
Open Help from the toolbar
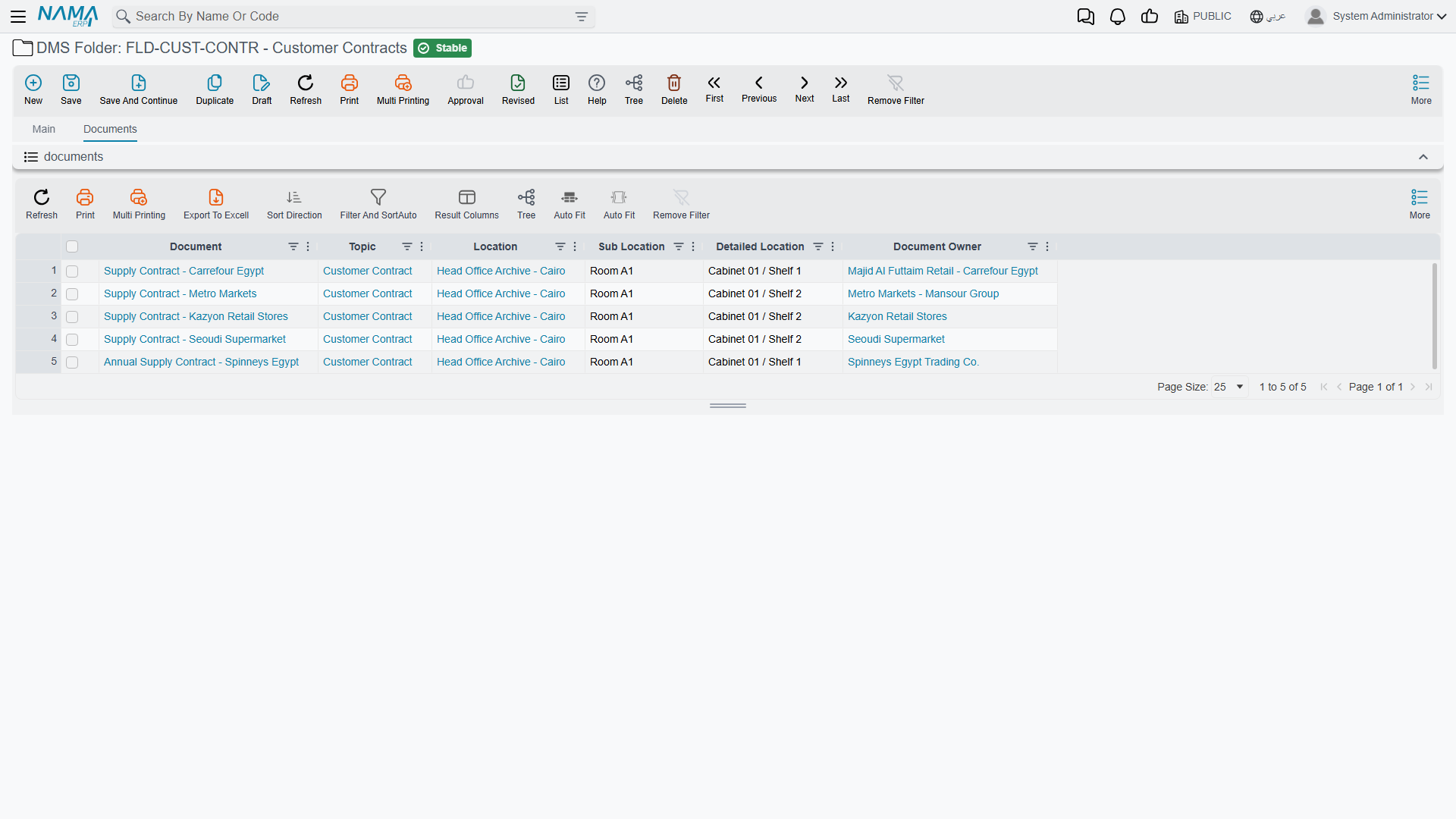coord(597,89)
